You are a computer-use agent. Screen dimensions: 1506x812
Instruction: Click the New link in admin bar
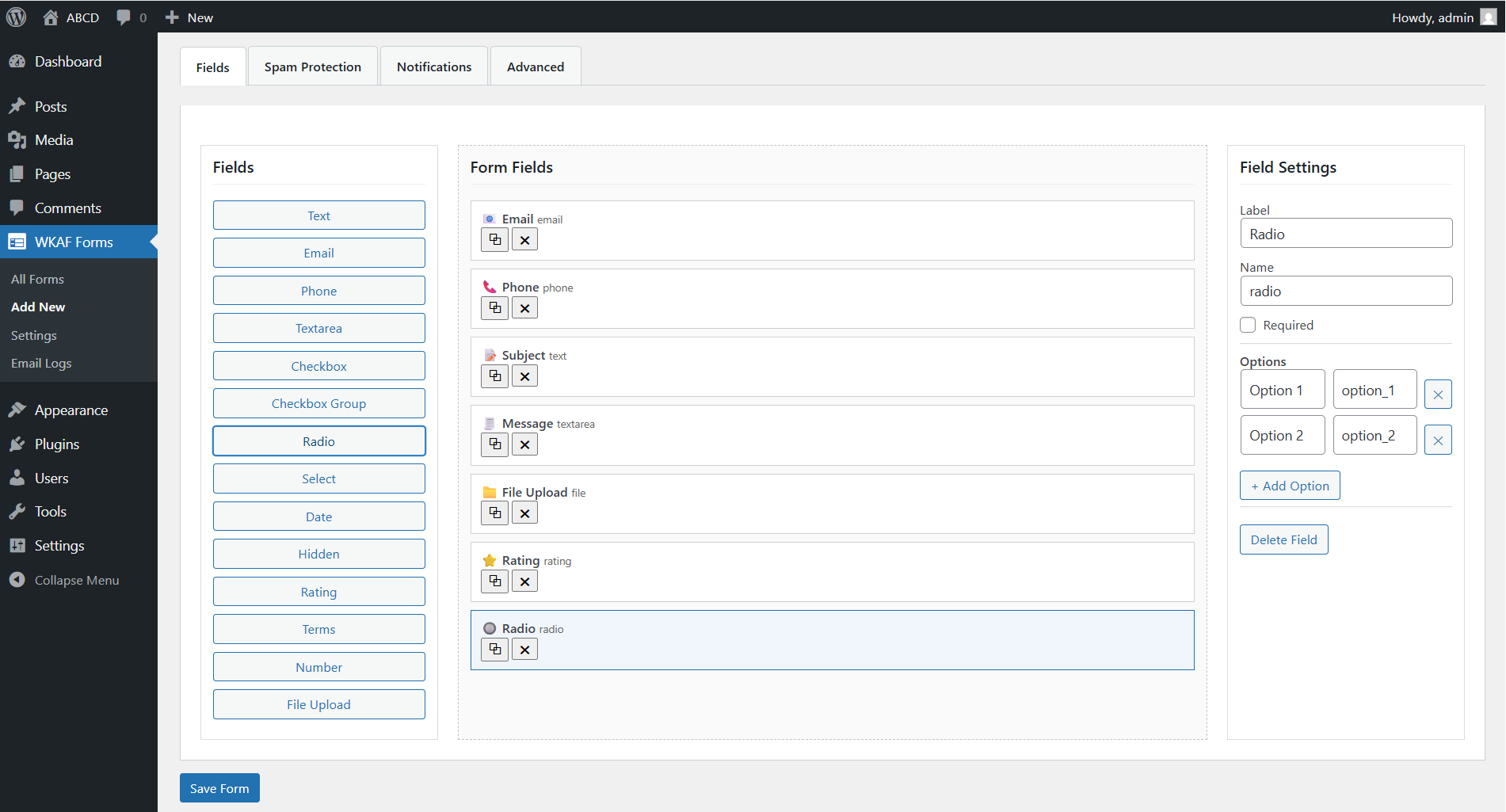coord(189,17)
